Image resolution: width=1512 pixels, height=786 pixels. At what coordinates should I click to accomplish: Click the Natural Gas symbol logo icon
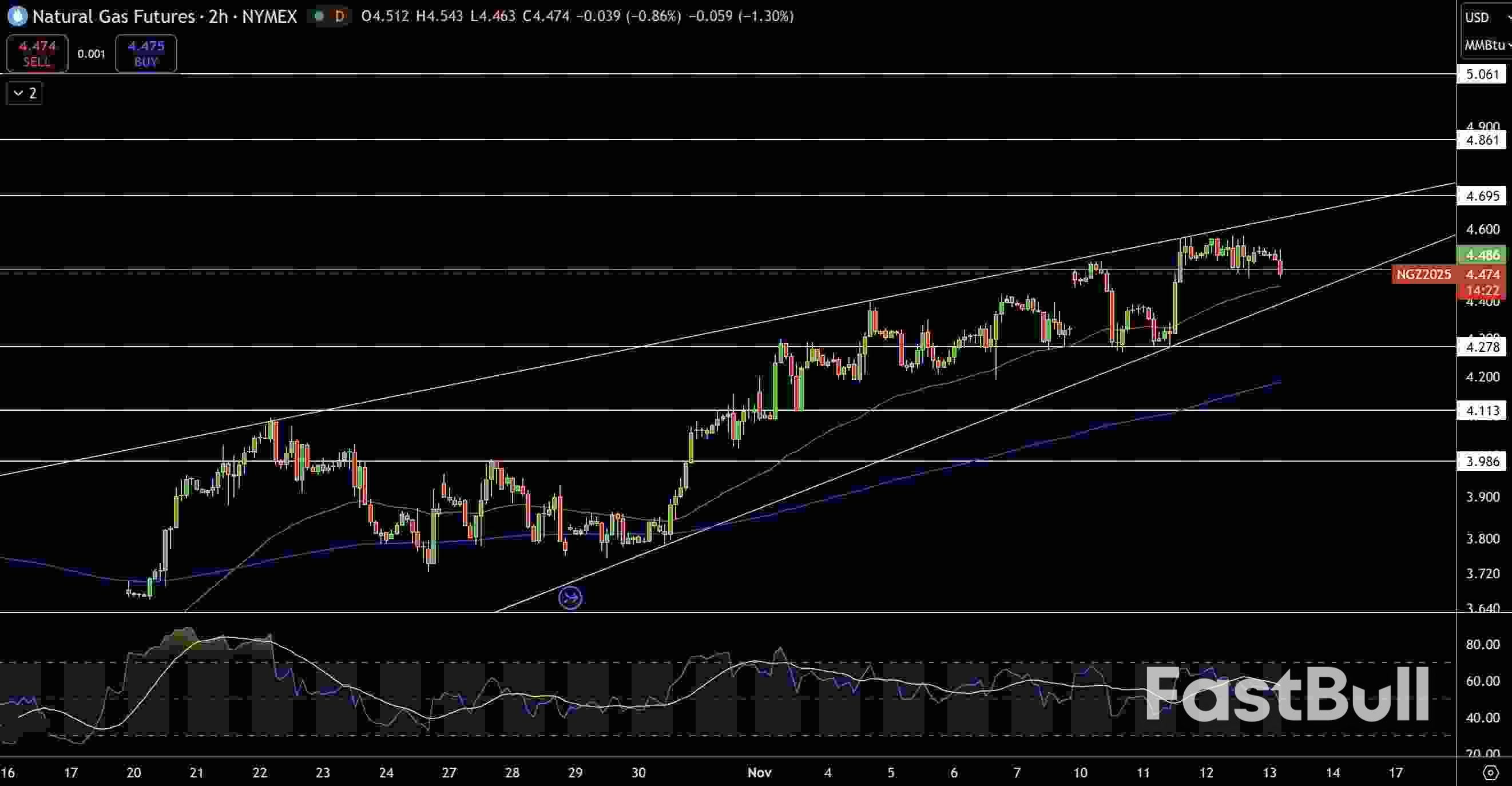coord(17,16)
